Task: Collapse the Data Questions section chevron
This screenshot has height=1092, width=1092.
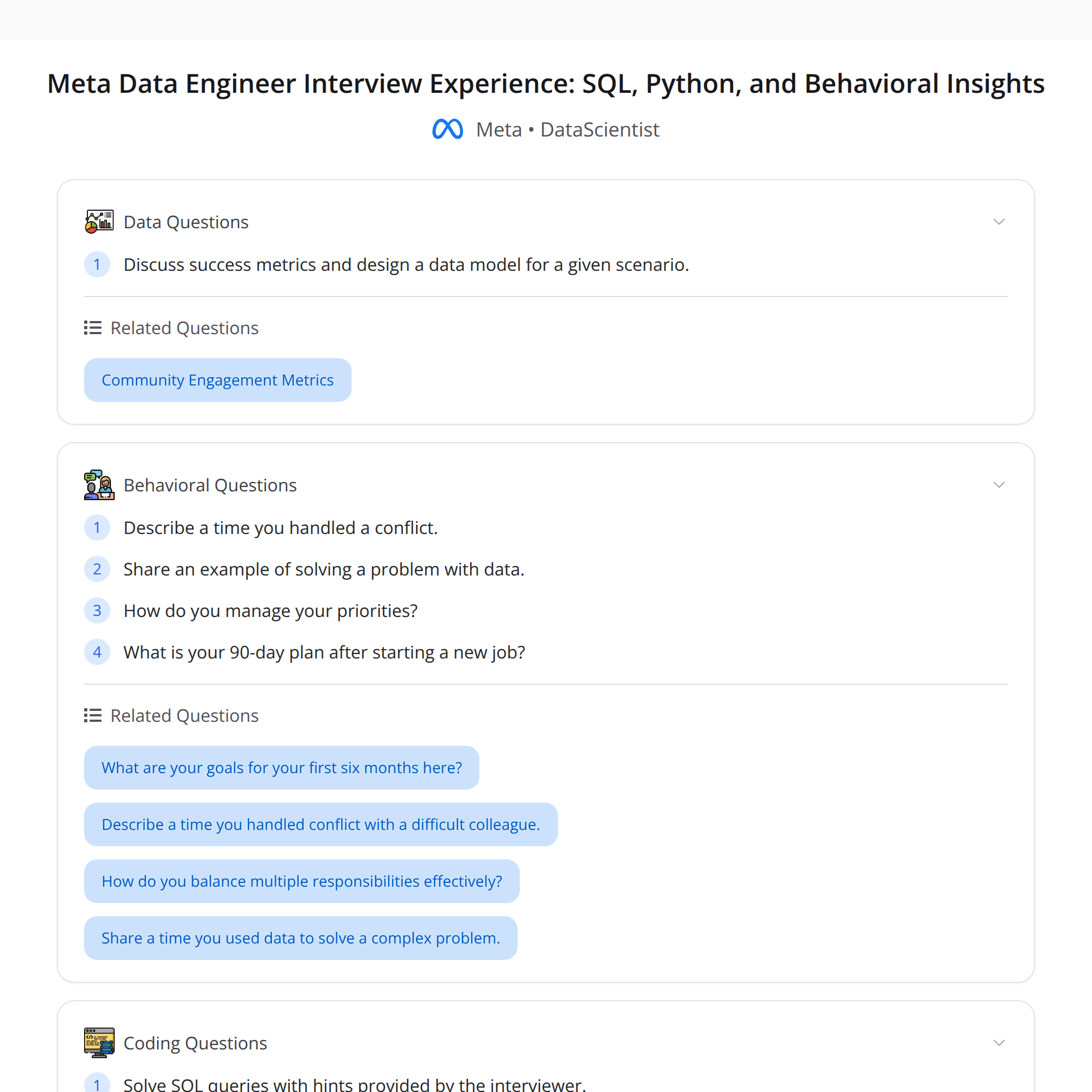Action: pyautogui.click(x=999, y=221)
